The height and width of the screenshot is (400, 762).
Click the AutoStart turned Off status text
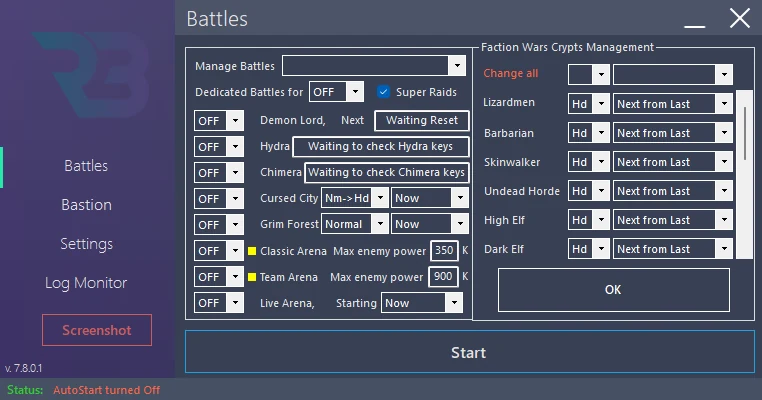(106, 390)
